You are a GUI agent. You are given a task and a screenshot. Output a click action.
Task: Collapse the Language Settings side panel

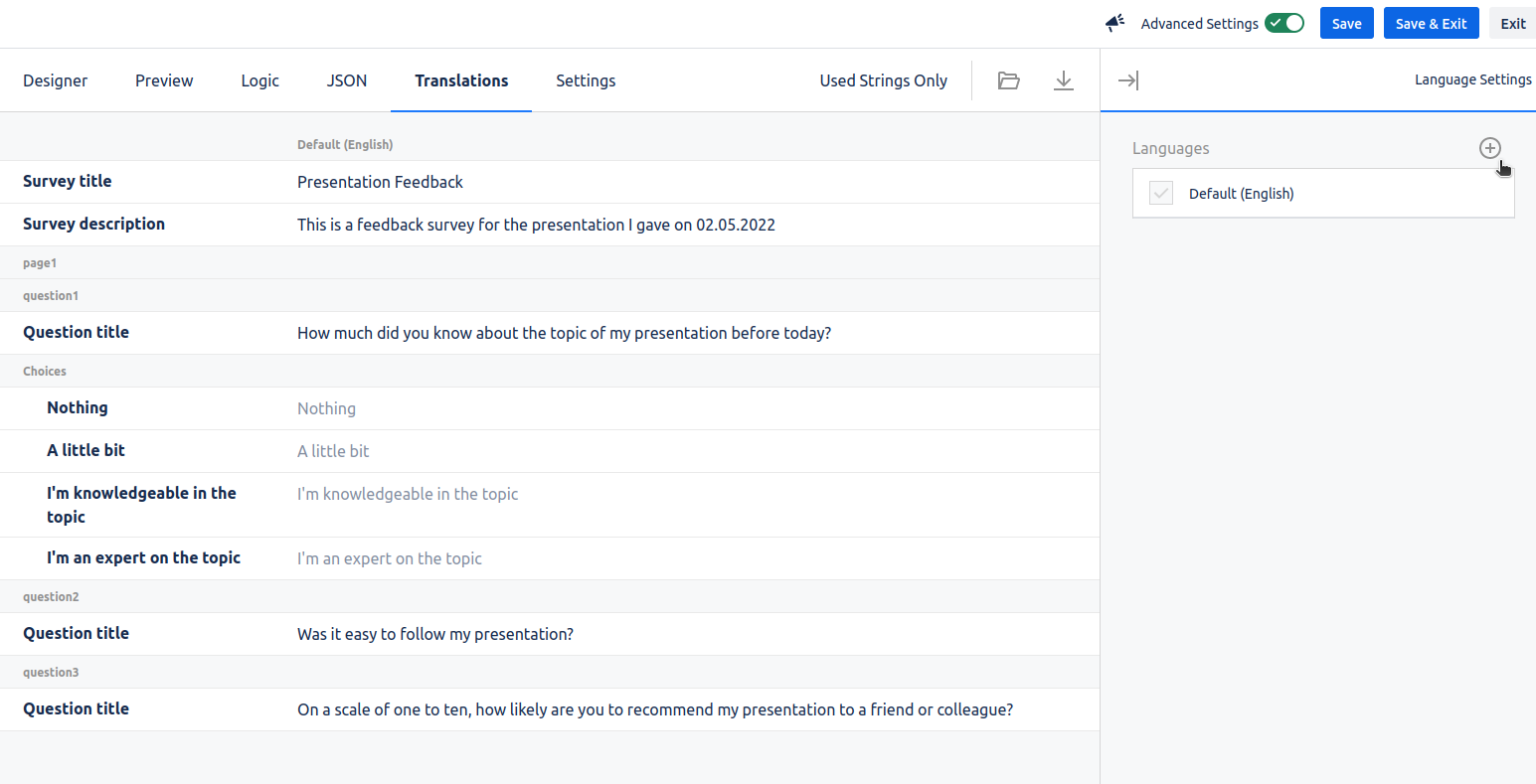[x=1127, y=80]
